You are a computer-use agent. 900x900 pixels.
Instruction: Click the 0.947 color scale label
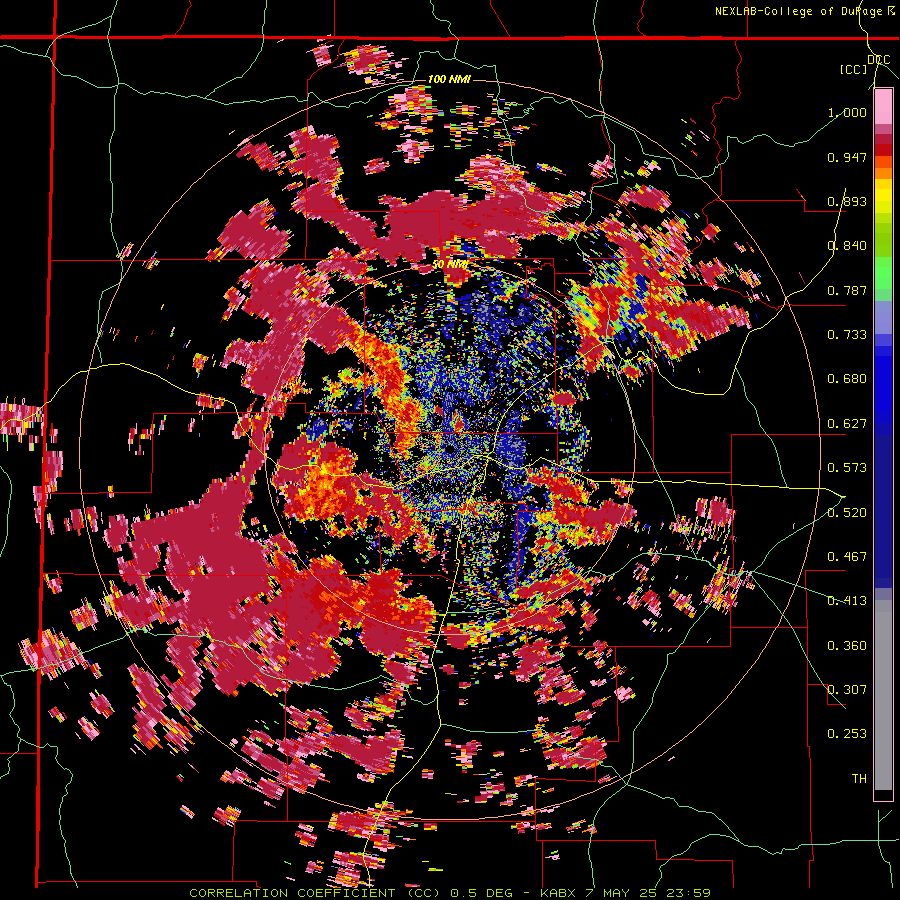[x=847, y=157]
